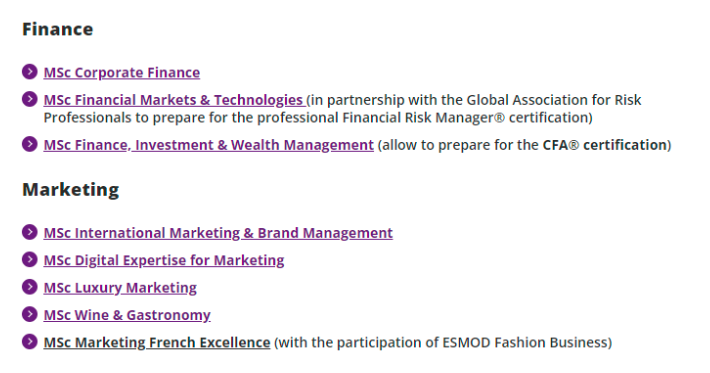
Task: Click arrow bullet beside MSc Wine & Gastronomy
Action: click(x=29, y=314)
